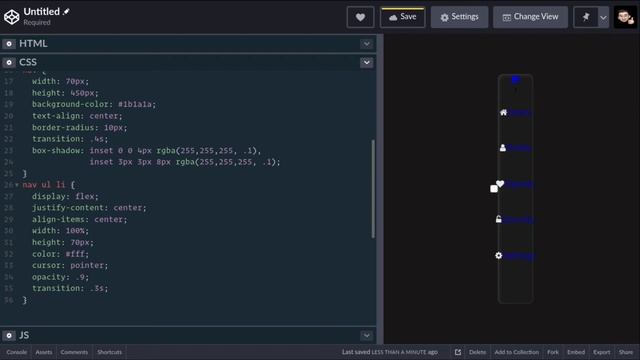Open the Assets panel
Screen dimensions: 640x360
[x=44, y=352]
